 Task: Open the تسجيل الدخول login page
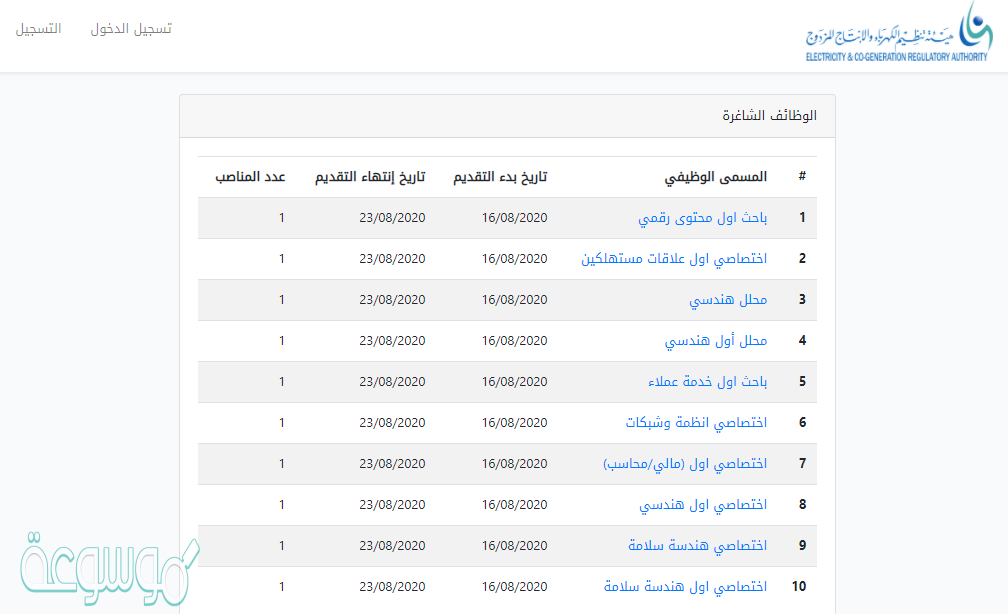coord(131,29)
